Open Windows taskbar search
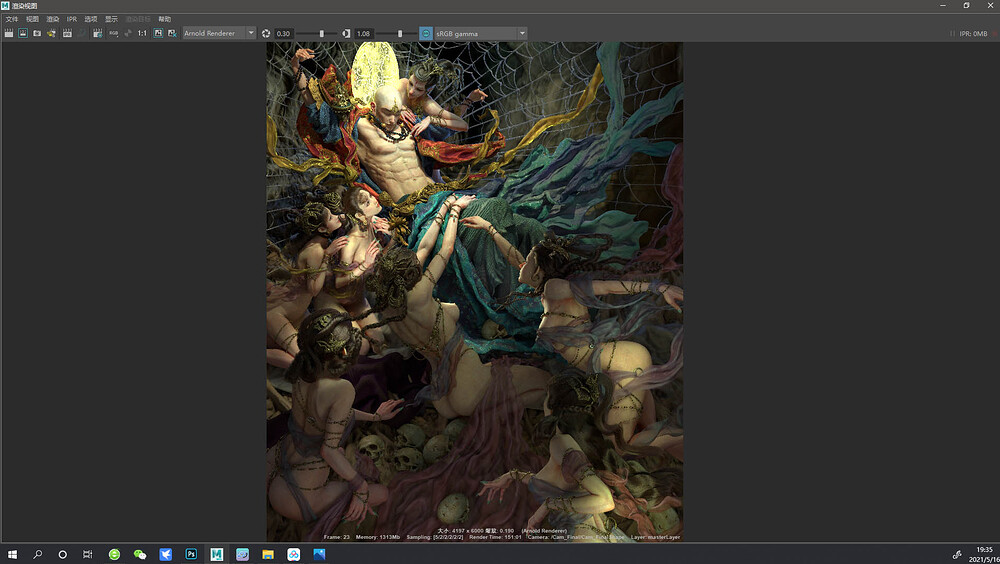1000x564 pixels. (x=38, y=554)
